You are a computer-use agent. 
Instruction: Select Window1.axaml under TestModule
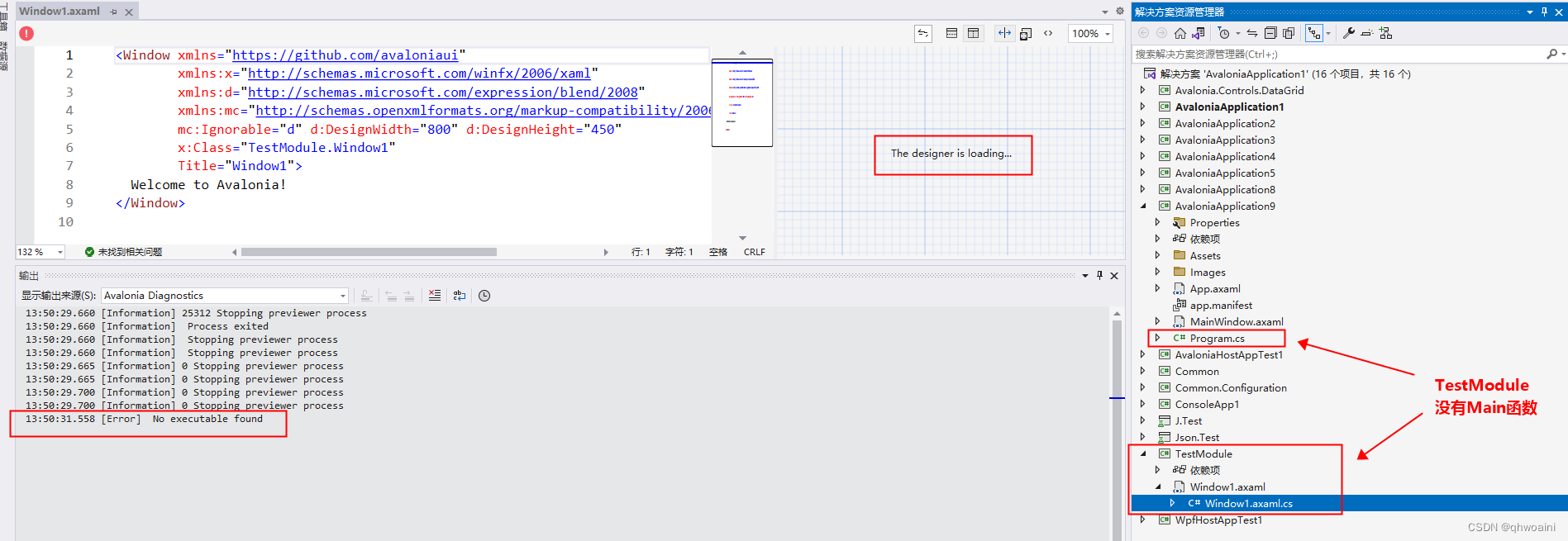[1227, 487]
